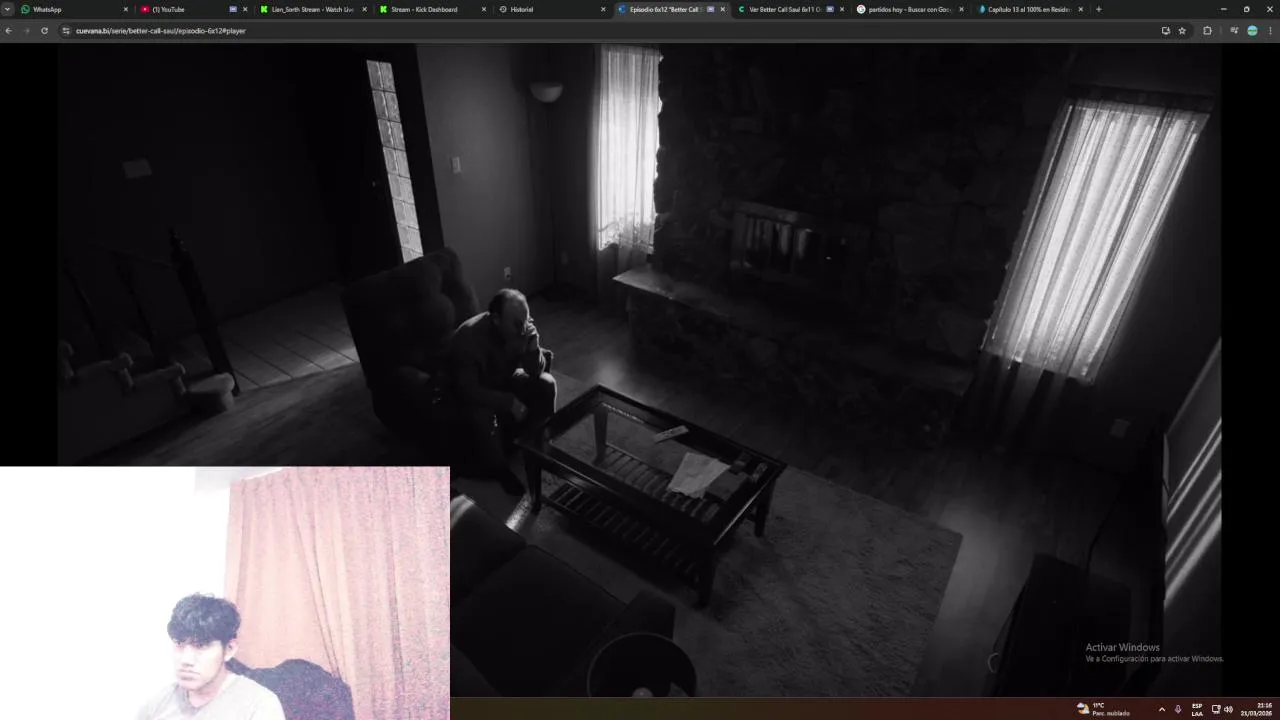Close the WhatsApp tab
The image size is (1280, 720).
[x=126, y=9]
